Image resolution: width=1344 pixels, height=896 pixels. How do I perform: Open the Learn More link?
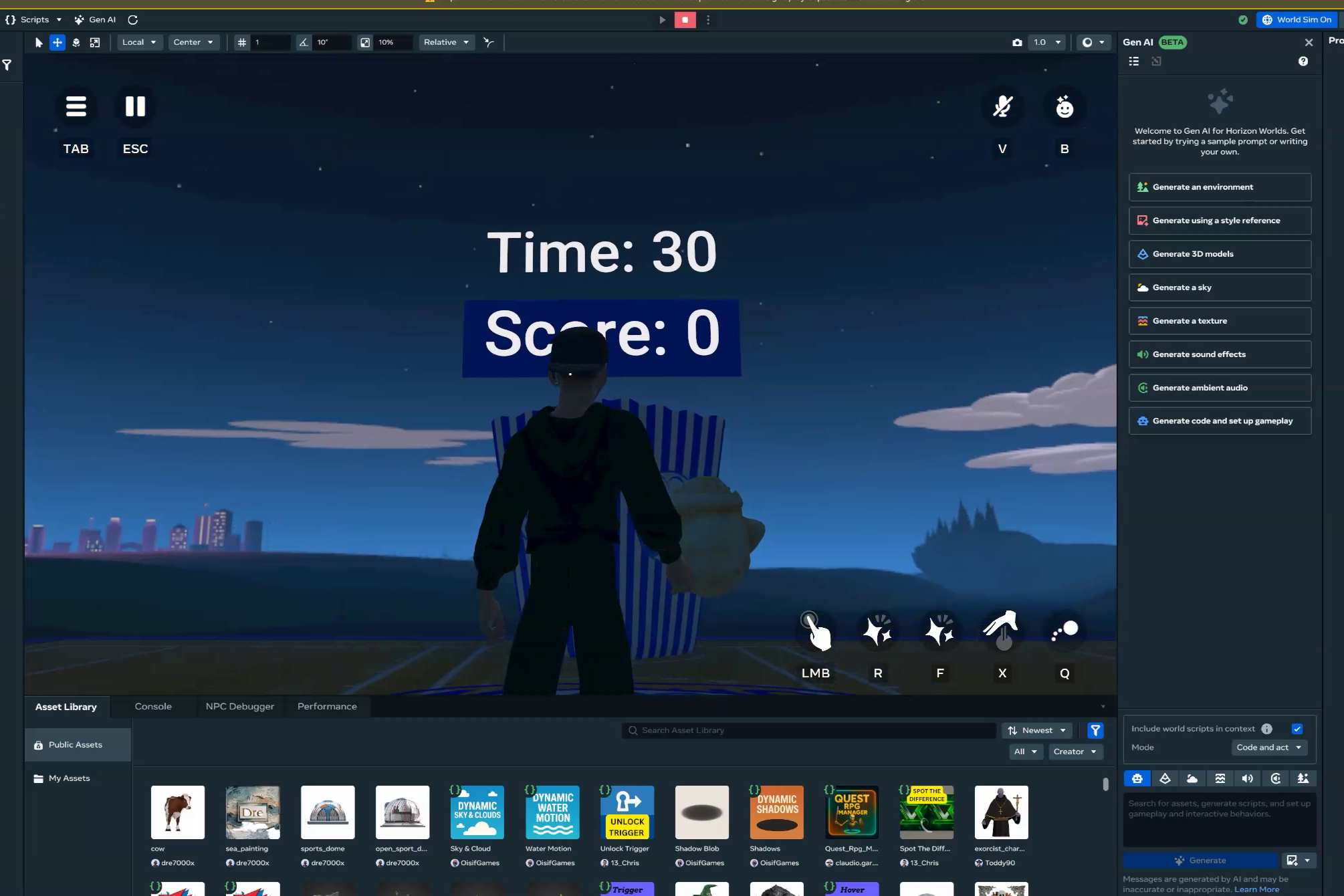(x=1256, y=889)
